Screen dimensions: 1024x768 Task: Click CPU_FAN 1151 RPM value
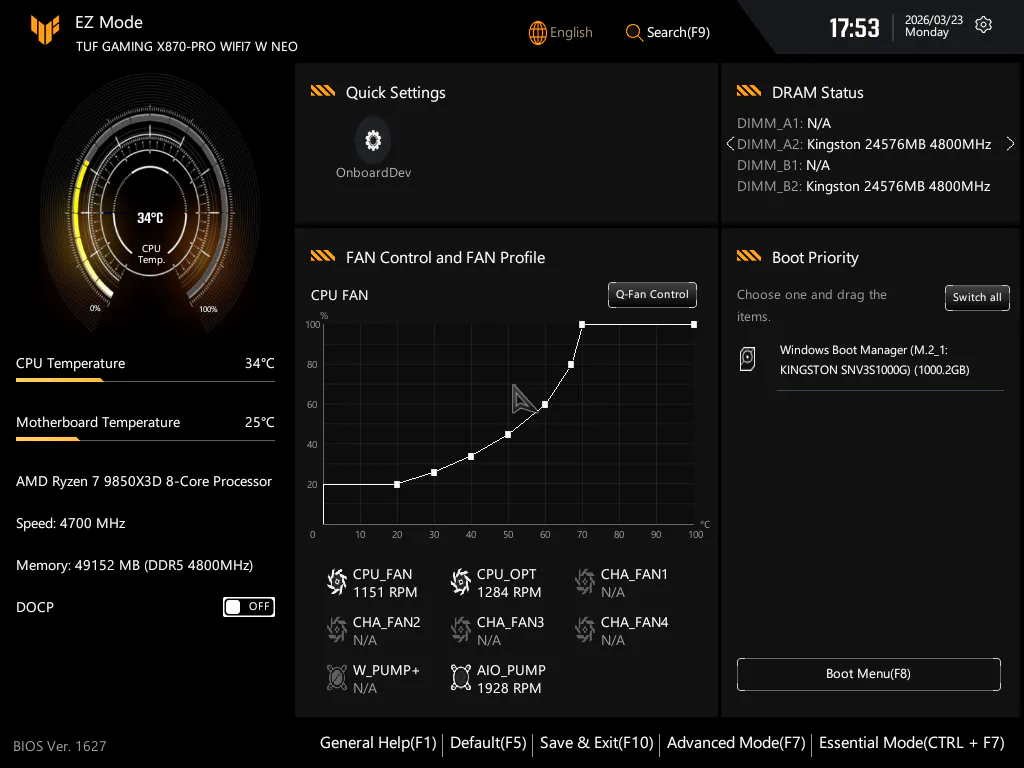coord(385,592)
